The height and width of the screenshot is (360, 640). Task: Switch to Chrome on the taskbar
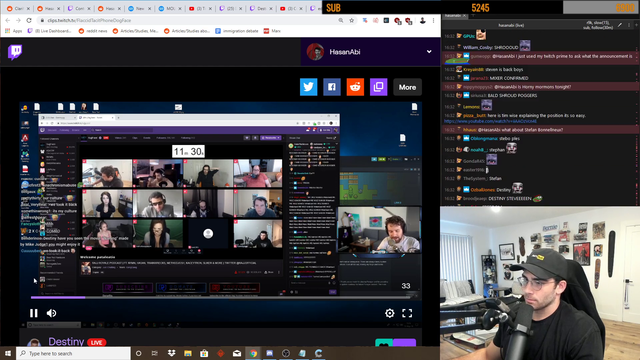click(253, 353)
